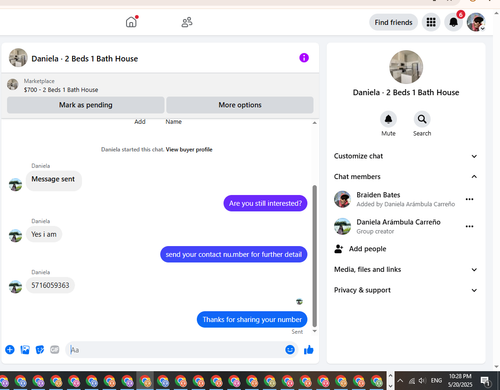Open more actions plus icon in composer
This screenshot has height=390, width=500.
point(10,350)
